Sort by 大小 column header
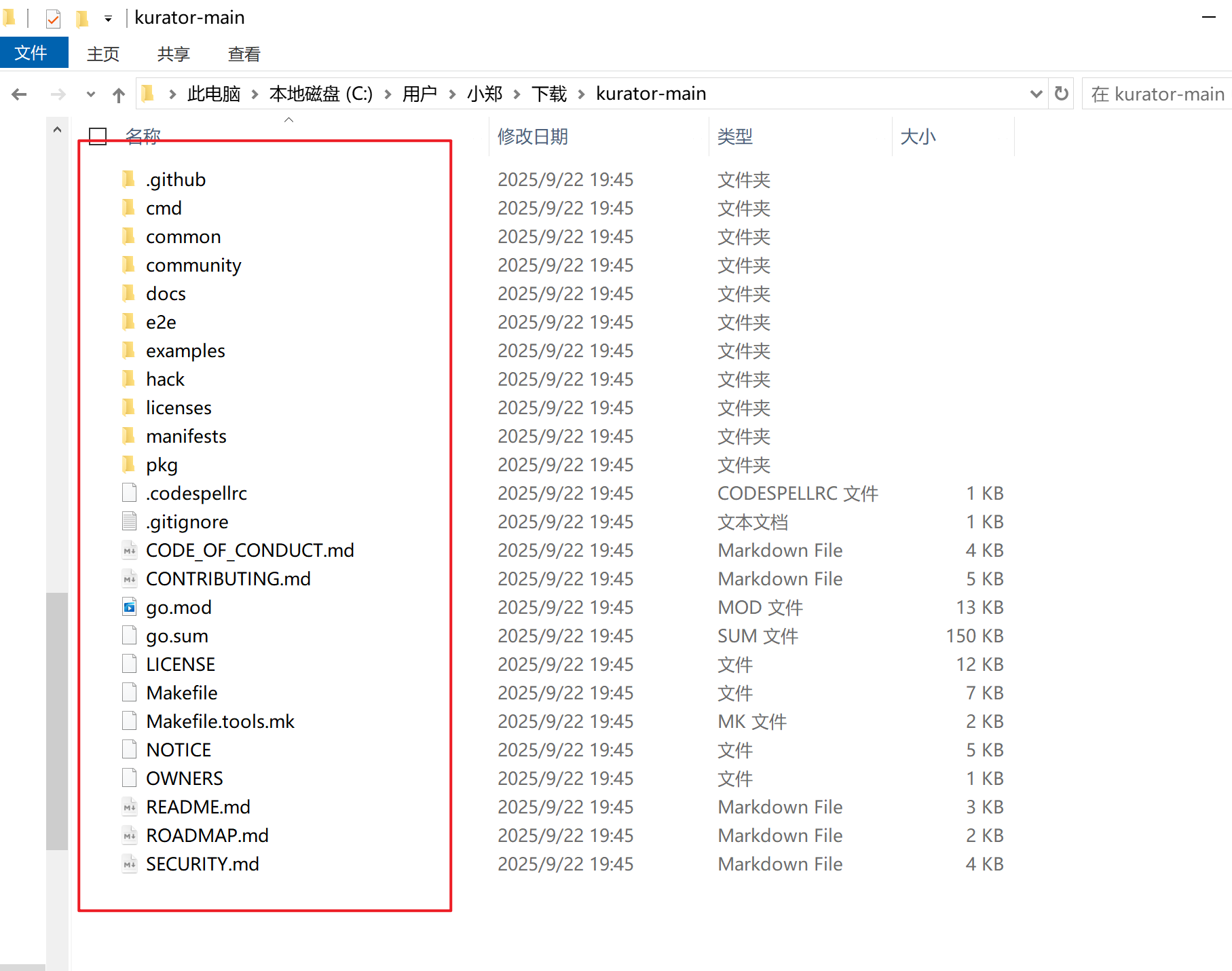The width and height of the screenshot is (1232, 971). coord(918,136)
